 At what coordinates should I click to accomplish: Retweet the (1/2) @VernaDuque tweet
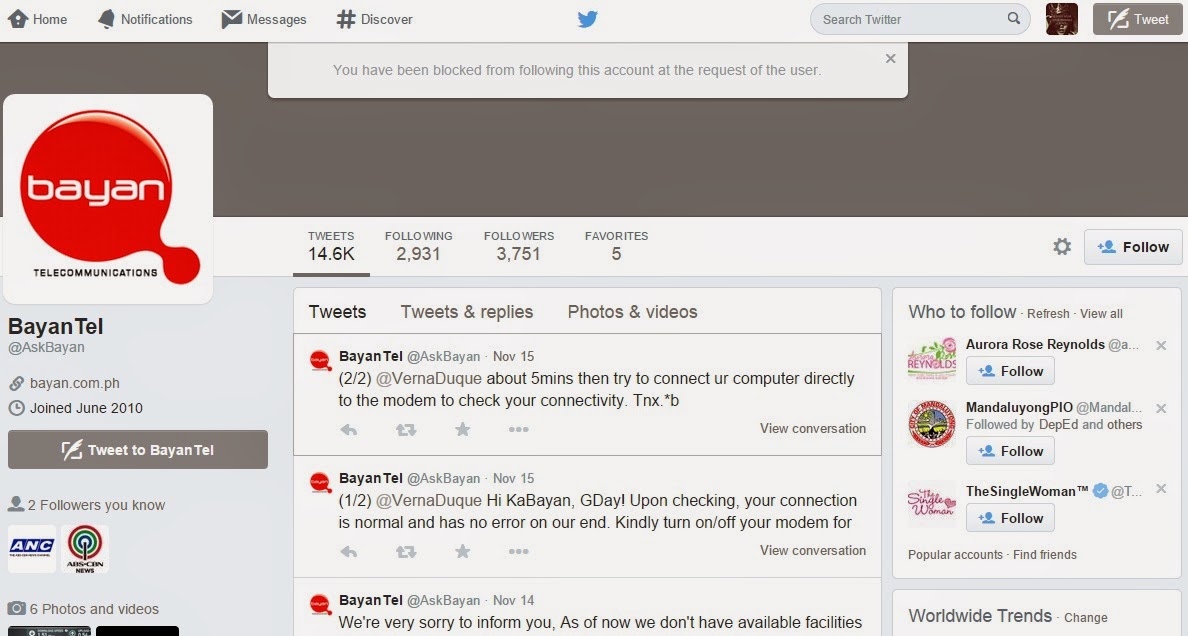tap(406, 552)
